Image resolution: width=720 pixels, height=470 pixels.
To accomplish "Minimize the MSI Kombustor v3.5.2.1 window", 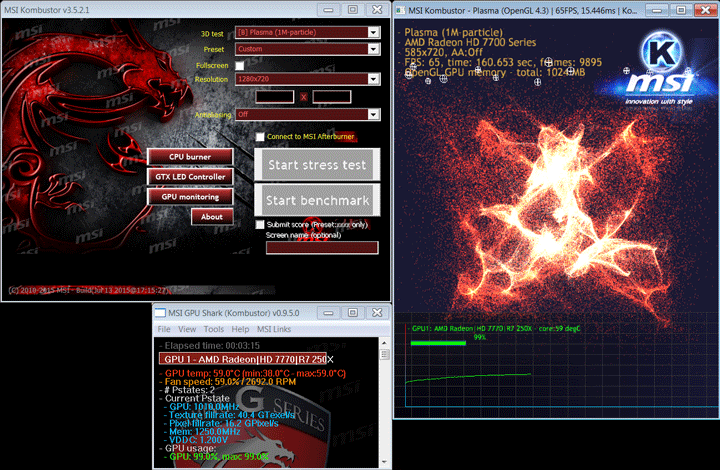I will coord(328,10).
